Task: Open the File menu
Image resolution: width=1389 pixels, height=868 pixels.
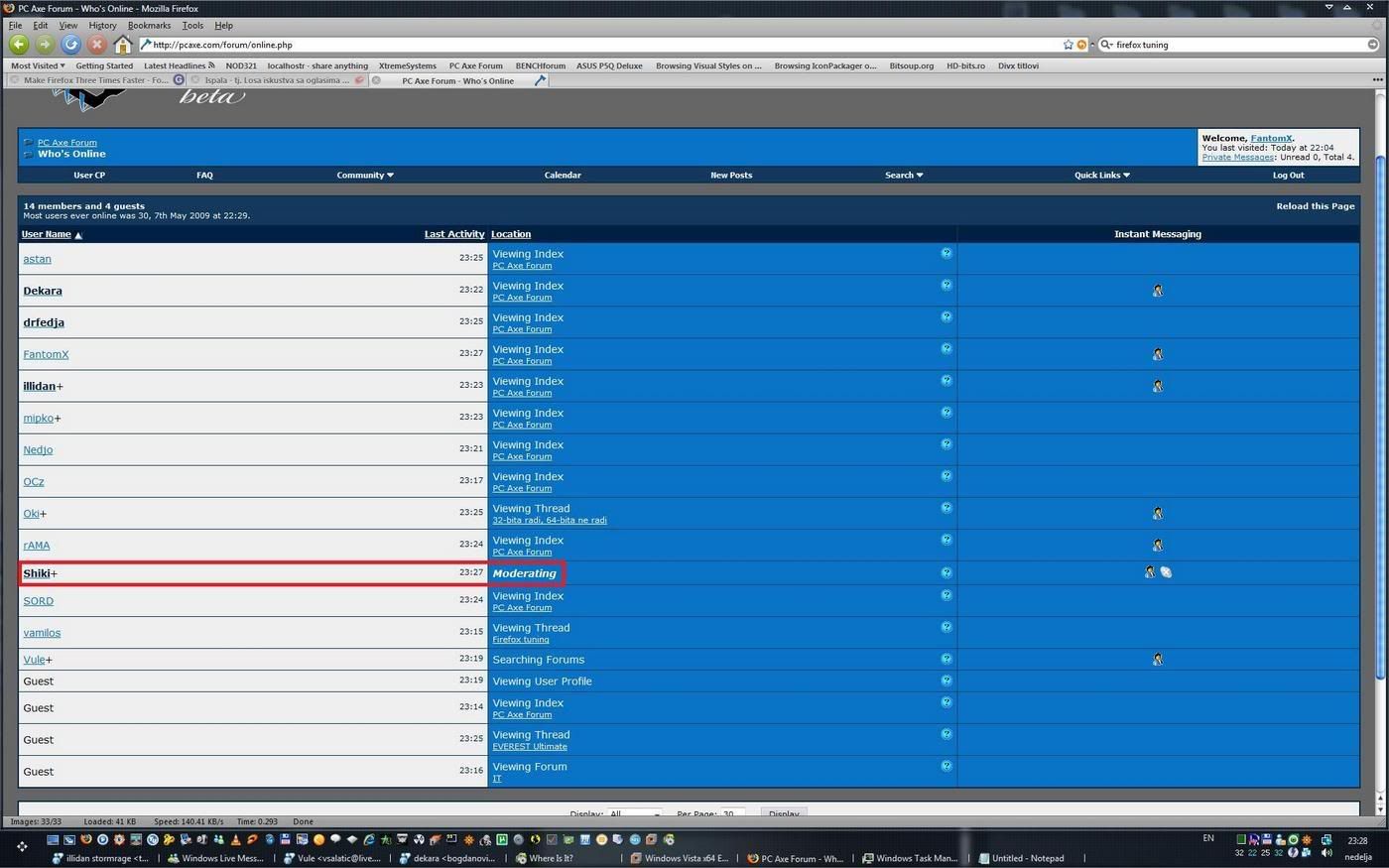Action: pos(15,25)
